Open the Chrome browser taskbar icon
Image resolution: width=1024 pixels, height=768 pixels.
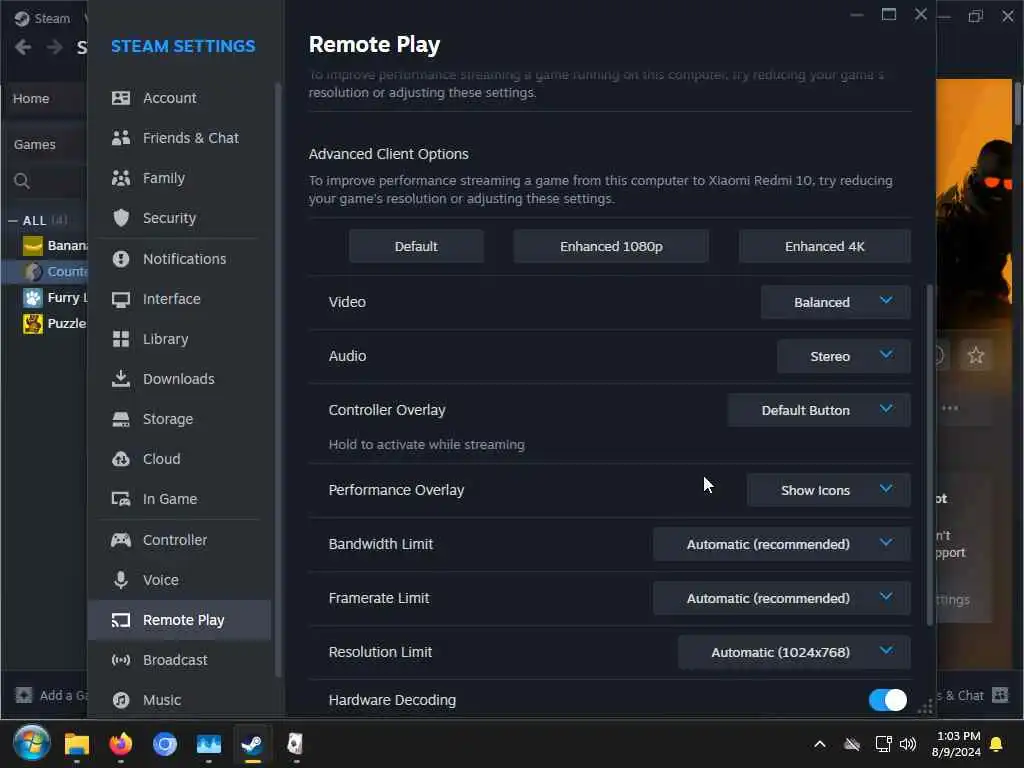[165, 744]
